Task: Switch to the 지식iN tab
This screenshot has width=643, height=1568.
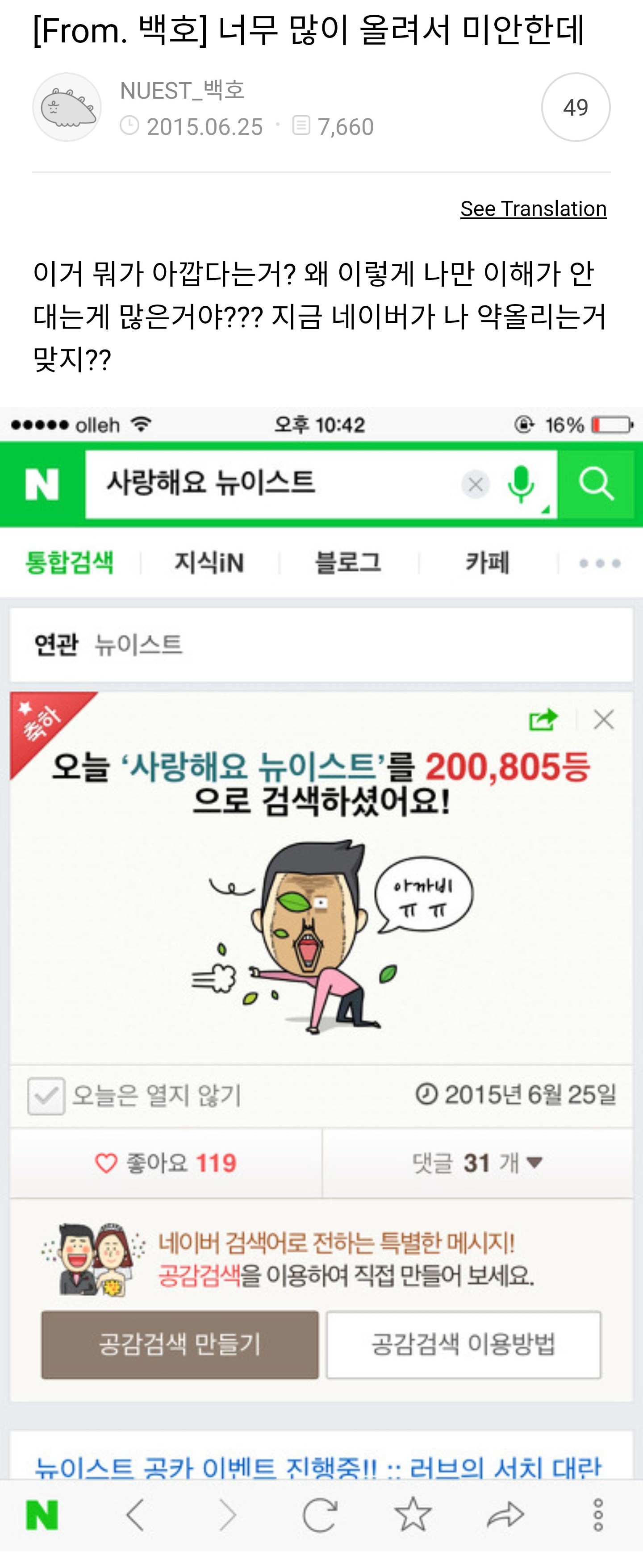Action: point(209,563)
